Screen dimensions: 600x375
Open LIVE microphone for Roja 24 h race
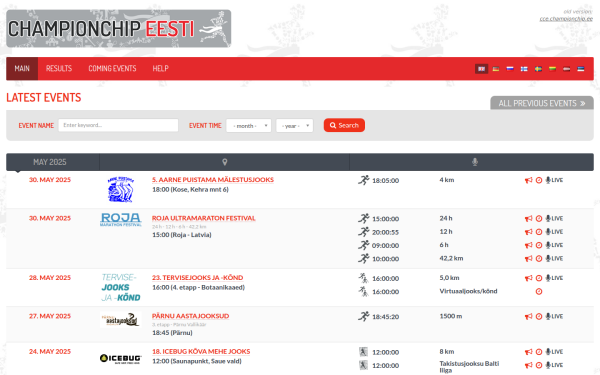click(554, 218)
